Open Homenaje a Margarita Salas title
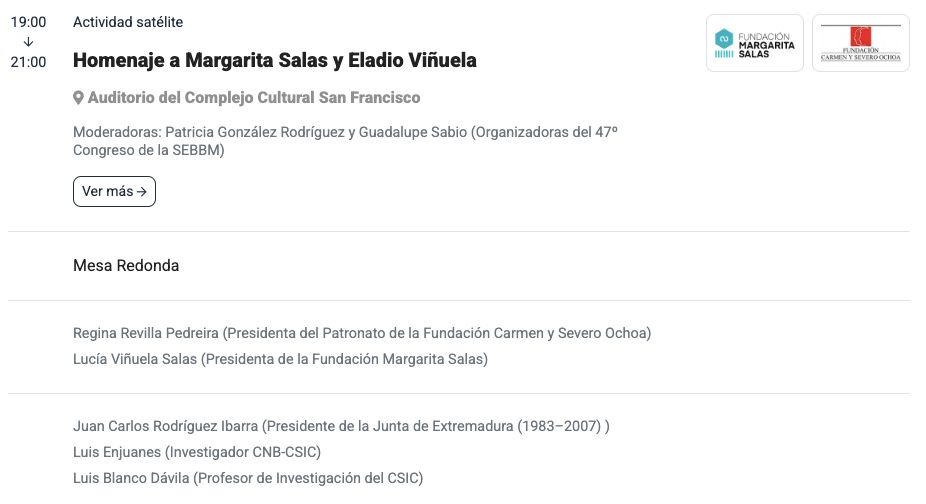 [275, 60]
